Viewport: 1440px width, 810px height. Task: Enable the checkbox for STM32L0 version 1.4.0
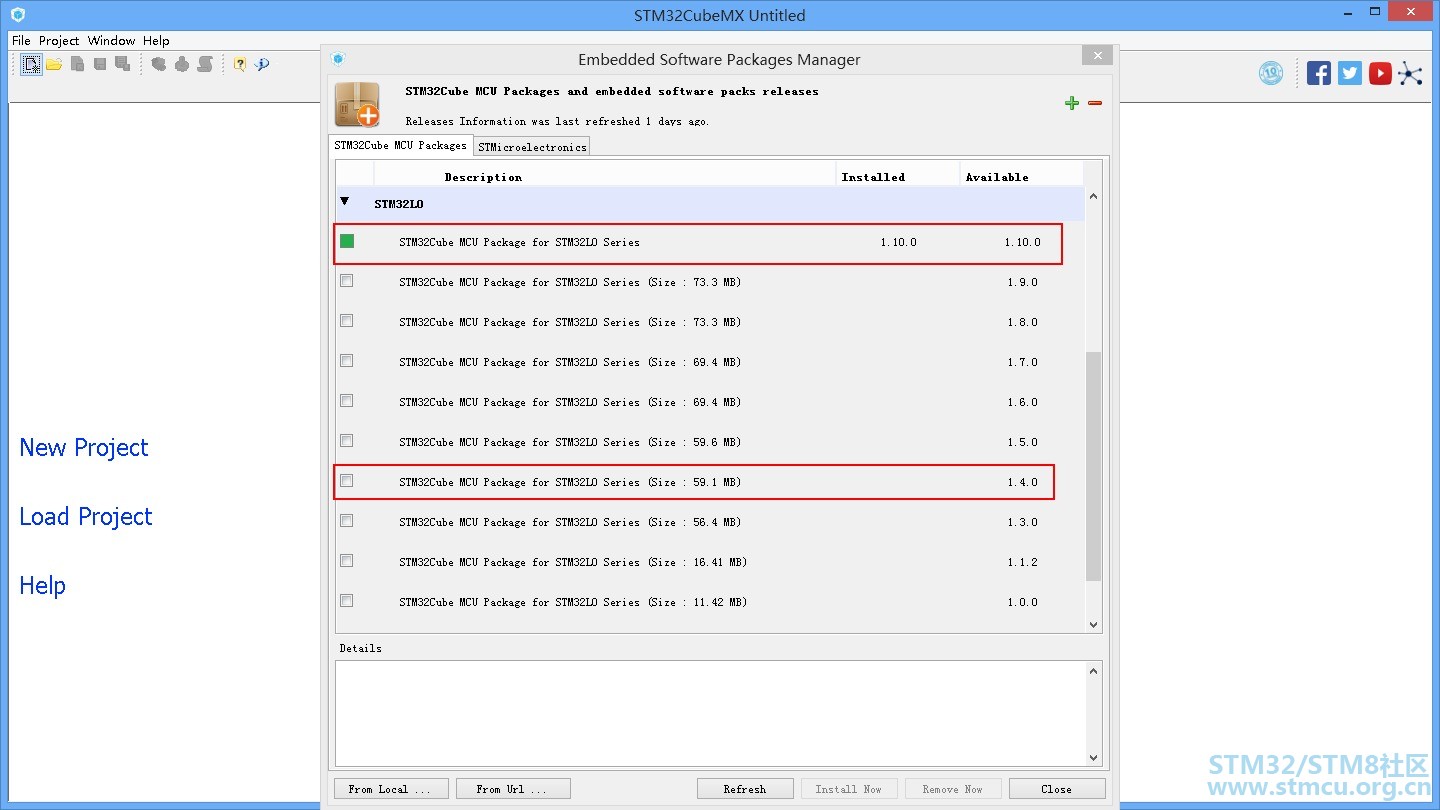[x=347, y=481]
